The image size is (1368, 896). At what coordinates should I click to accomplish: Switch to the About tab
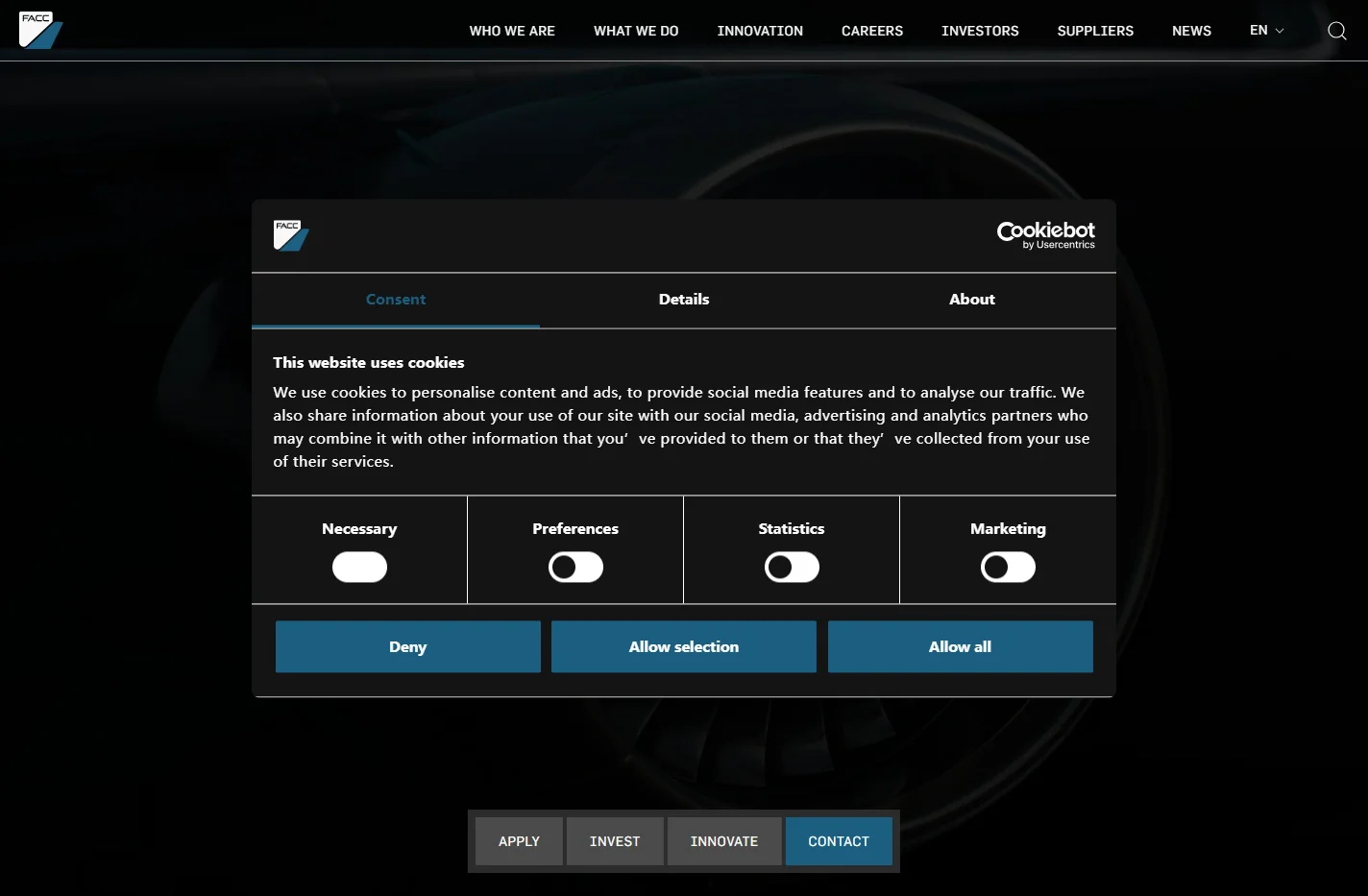[972, 300]
